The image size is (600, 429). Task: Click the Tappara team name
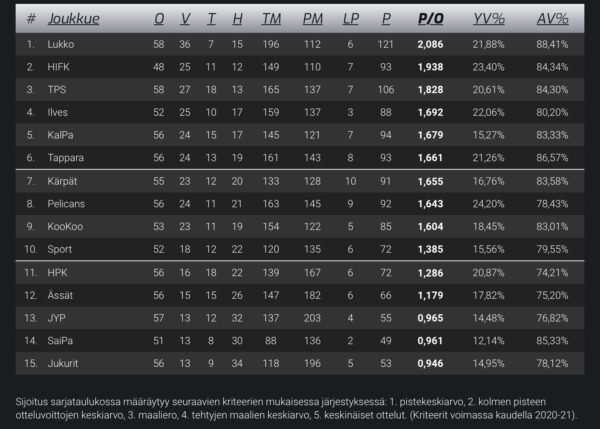pyautogui.click(x=66, y=157)
